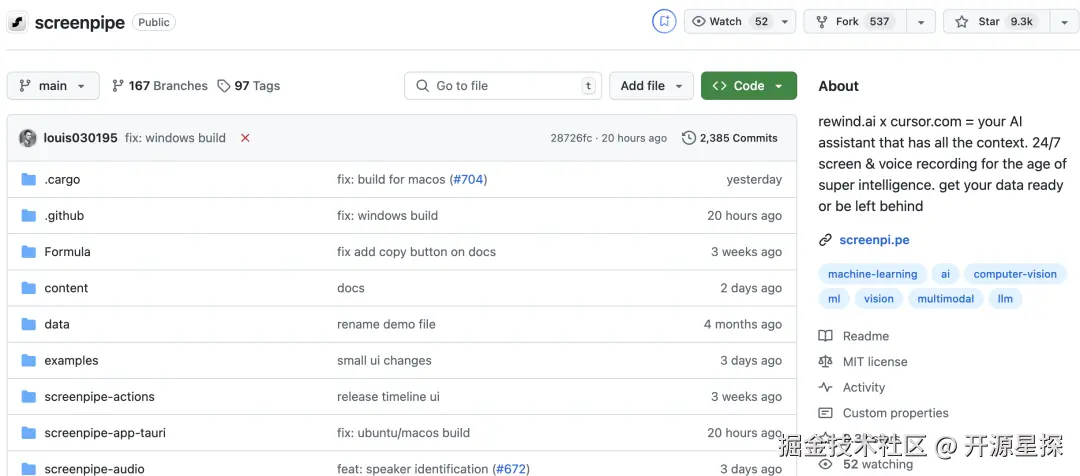
Task: Click the bookmark icon near Watch
Action: pos(664,21)
